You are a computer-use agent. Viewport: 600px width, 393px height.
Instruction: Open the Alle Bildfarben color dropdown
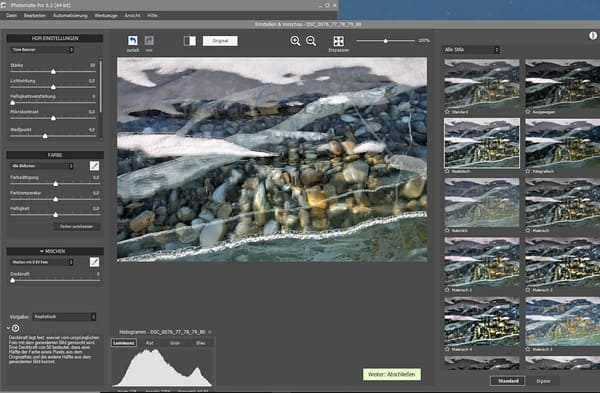point(42,166)
